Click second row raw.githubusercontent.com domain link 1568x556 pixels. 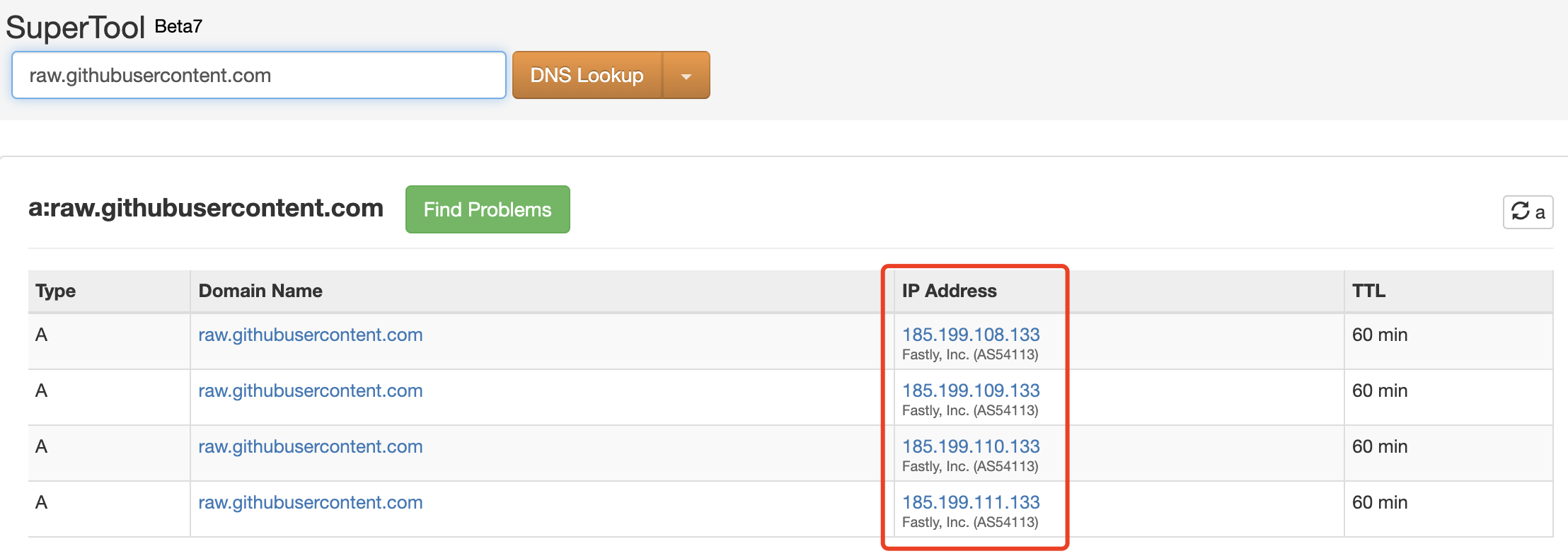click(310, 390)
